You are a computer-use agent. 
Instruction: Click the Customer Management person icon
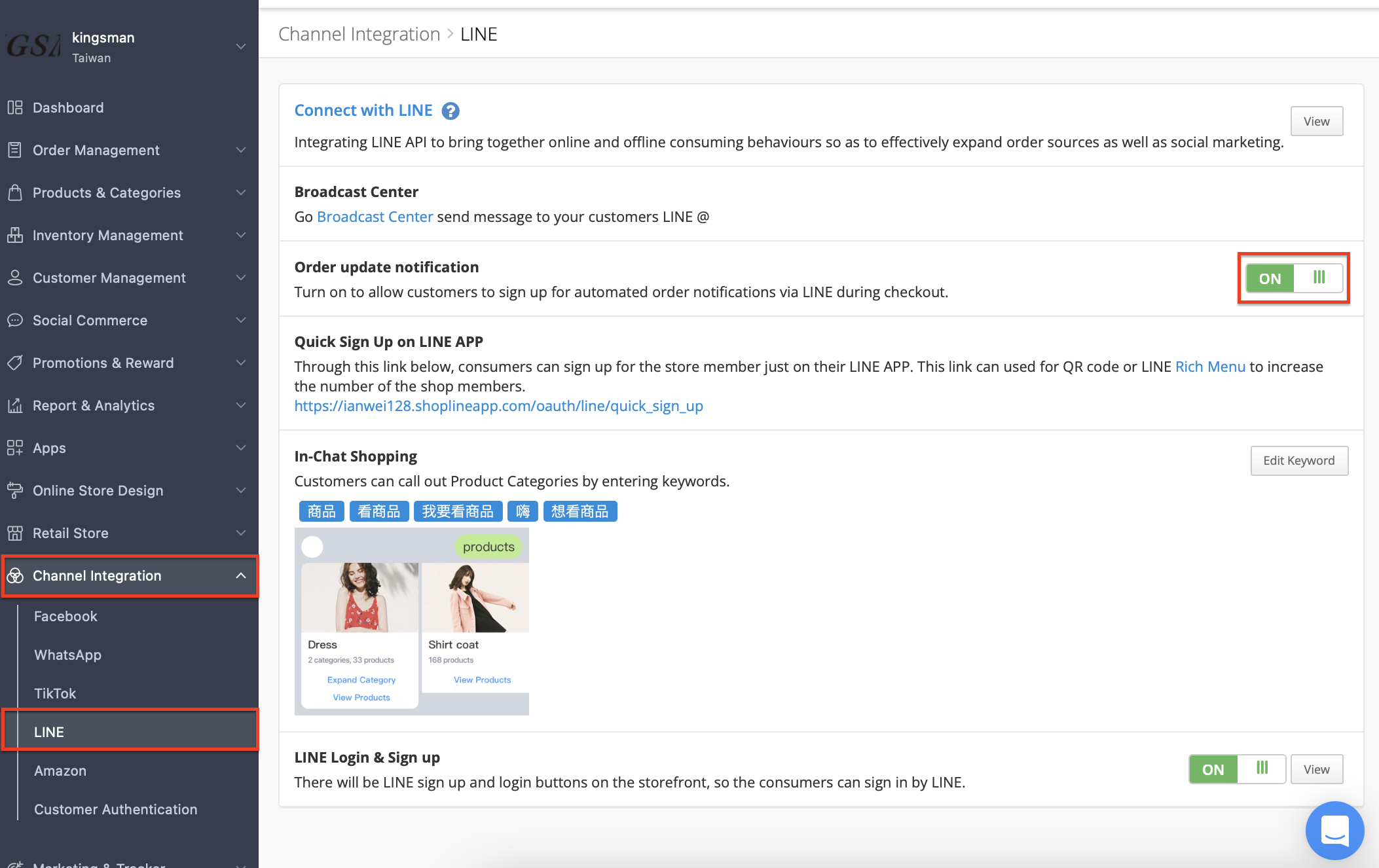click(15, 278)
